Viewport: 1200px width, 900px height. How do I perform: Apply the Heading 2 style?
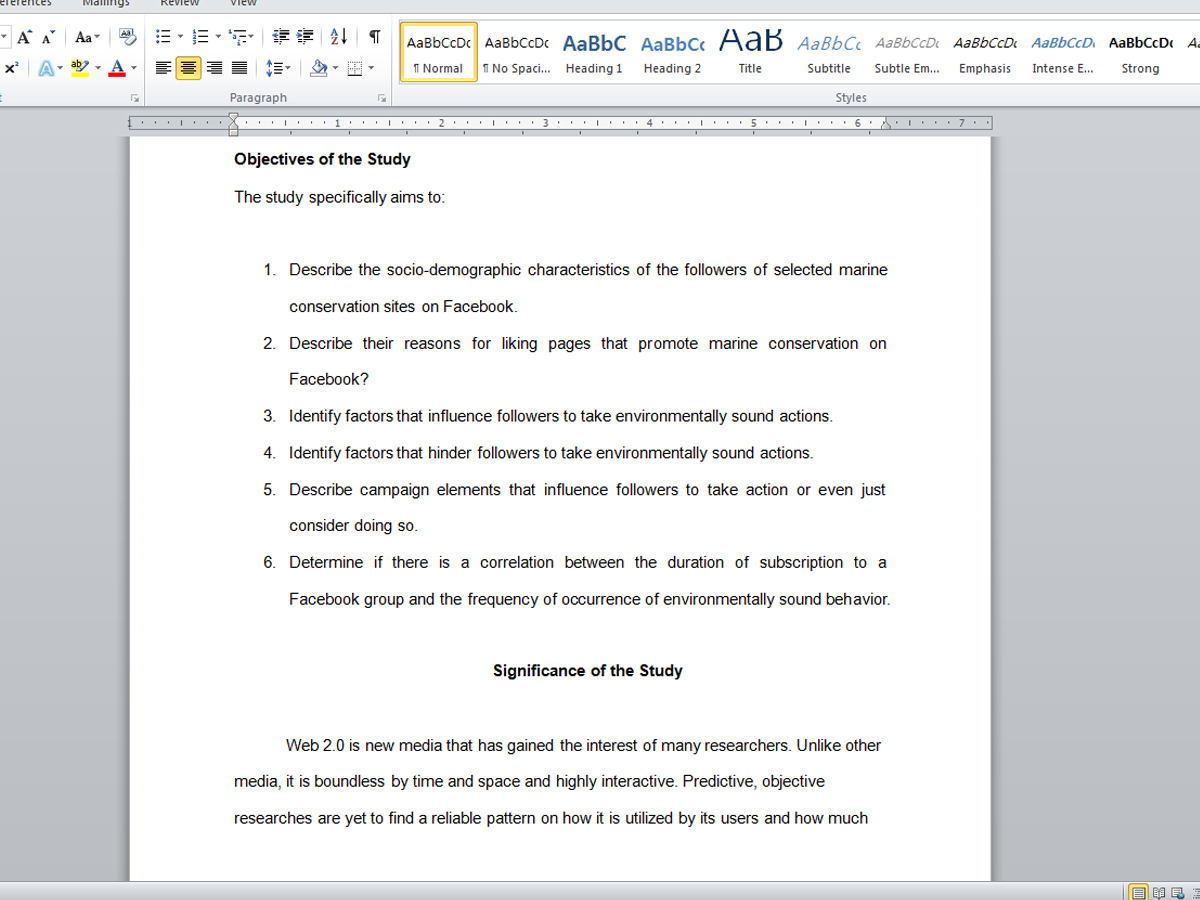click(672, 52)
